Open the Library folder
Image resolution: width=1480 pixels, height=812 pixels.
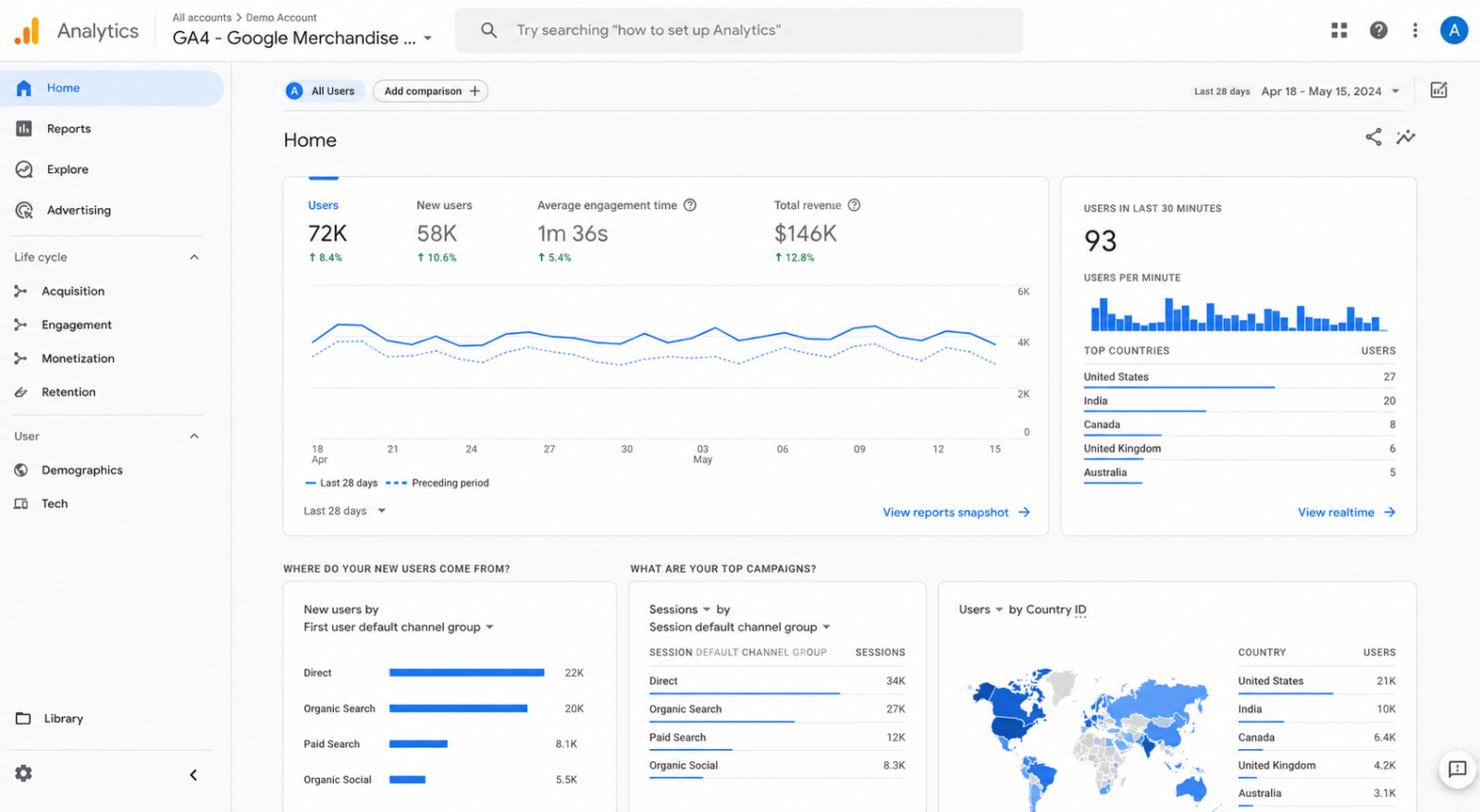click(63, 719)
